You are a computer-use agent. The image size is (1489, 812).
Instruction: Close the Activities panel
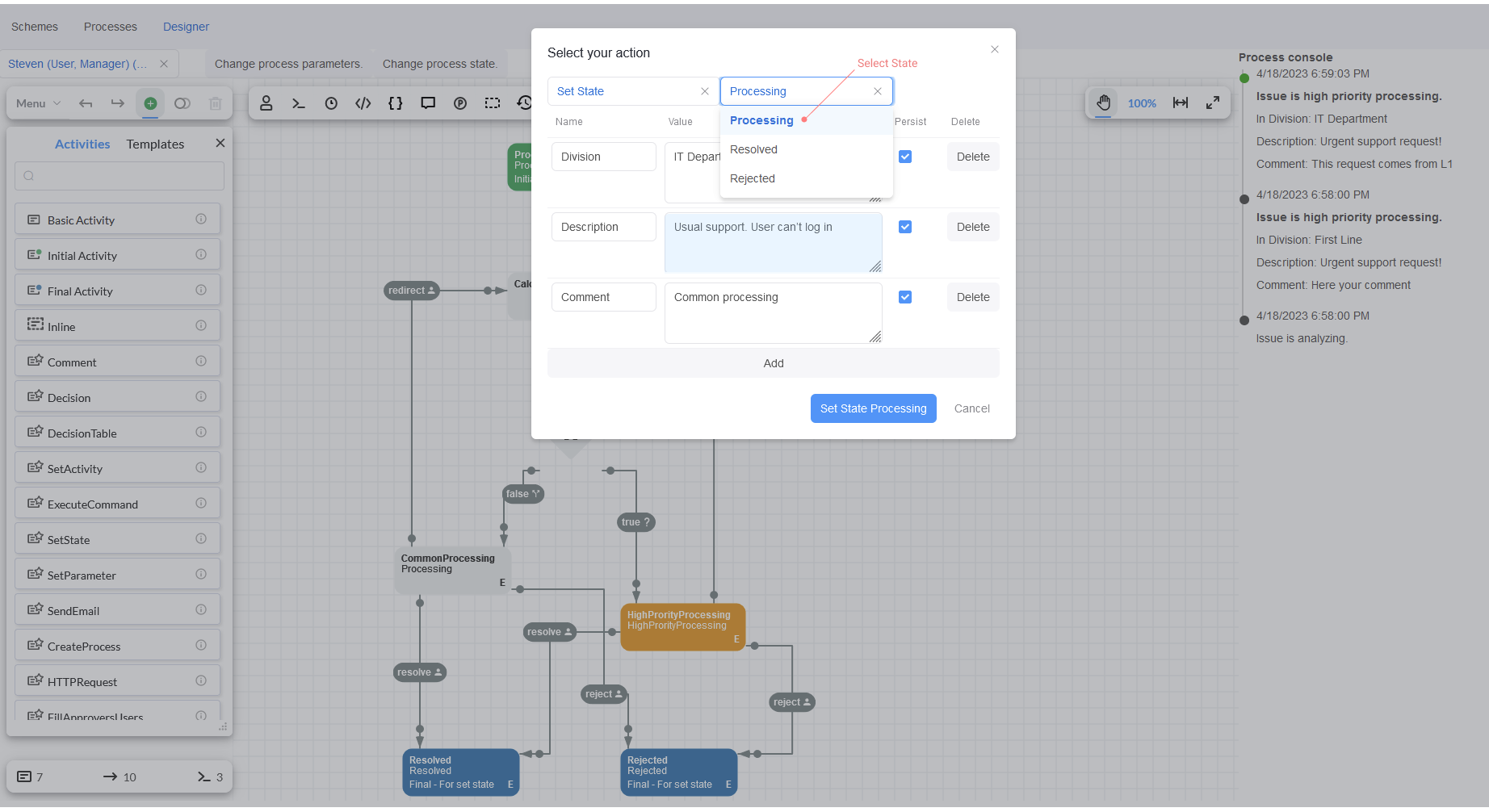(x=220, y=143)
